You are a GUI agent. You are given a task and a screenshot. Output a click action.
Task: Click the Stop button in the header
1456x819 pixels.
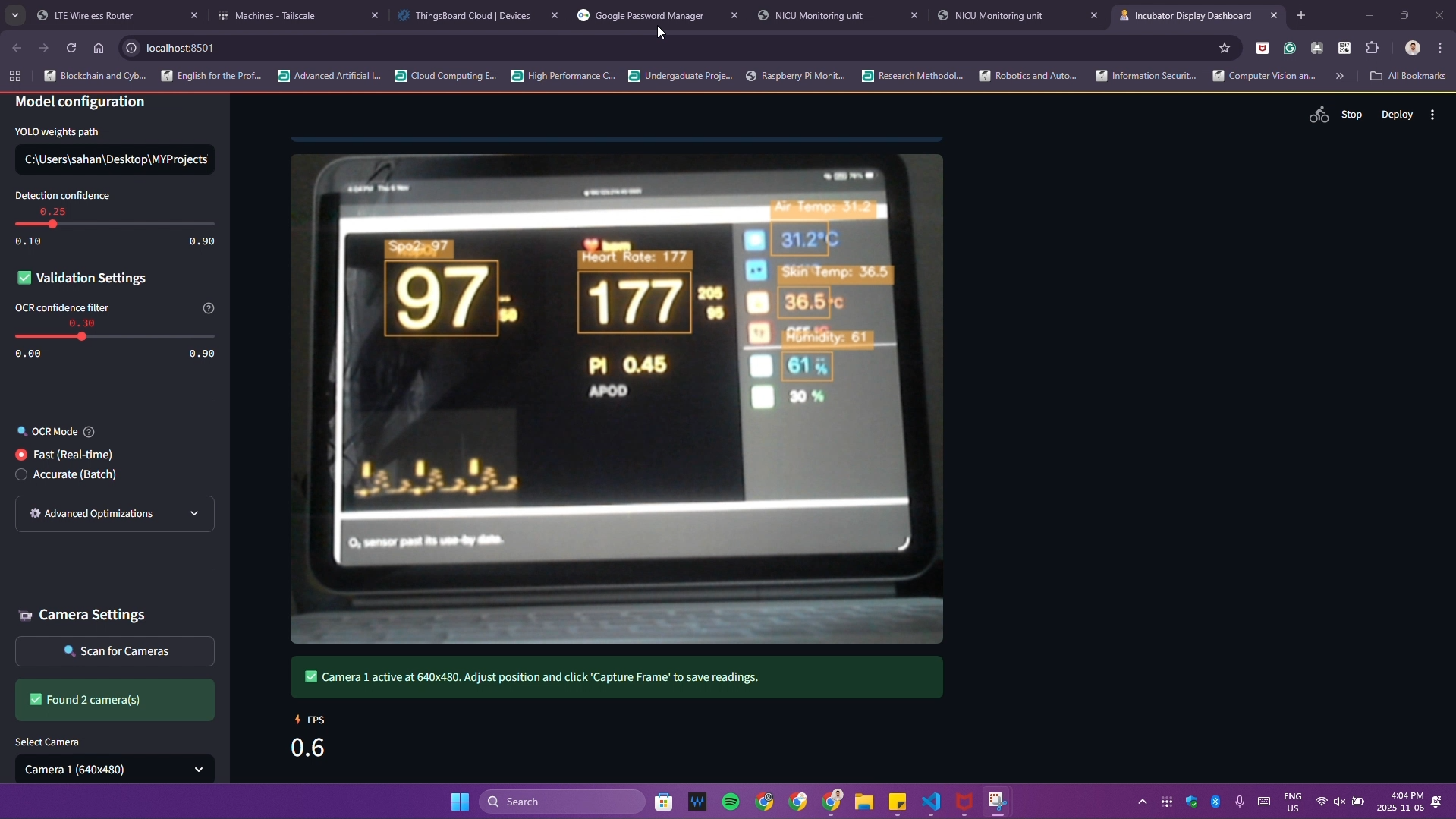click(x=1351, y=115)
